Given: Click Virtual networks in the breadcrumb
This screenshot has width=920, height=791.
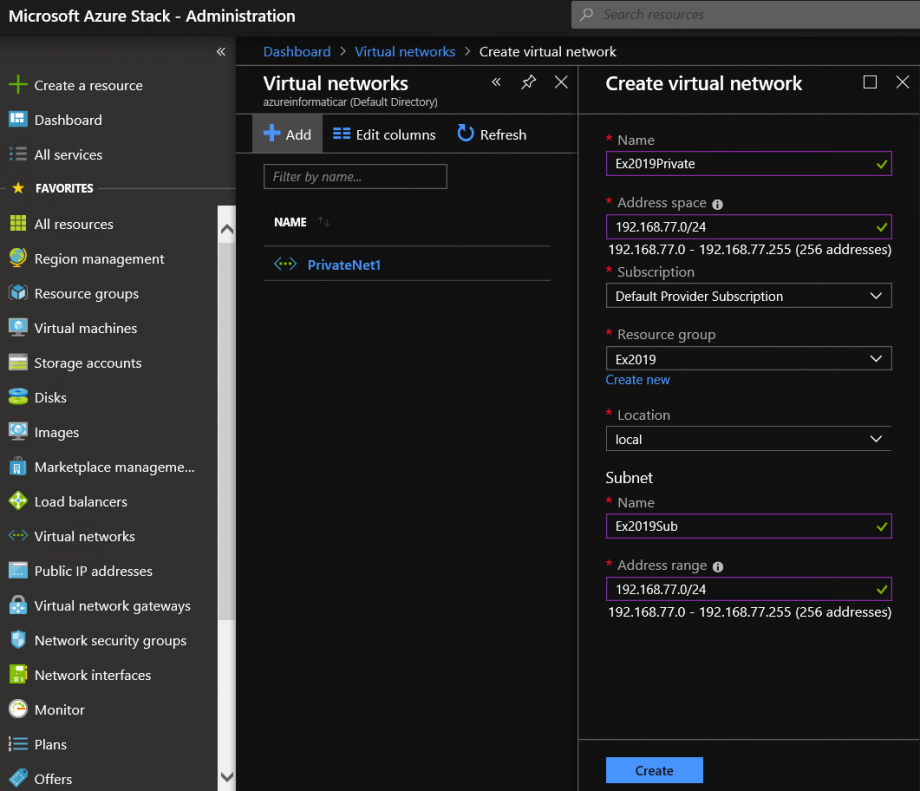Looking at the screenshot, I should click(x=404, y=51).
